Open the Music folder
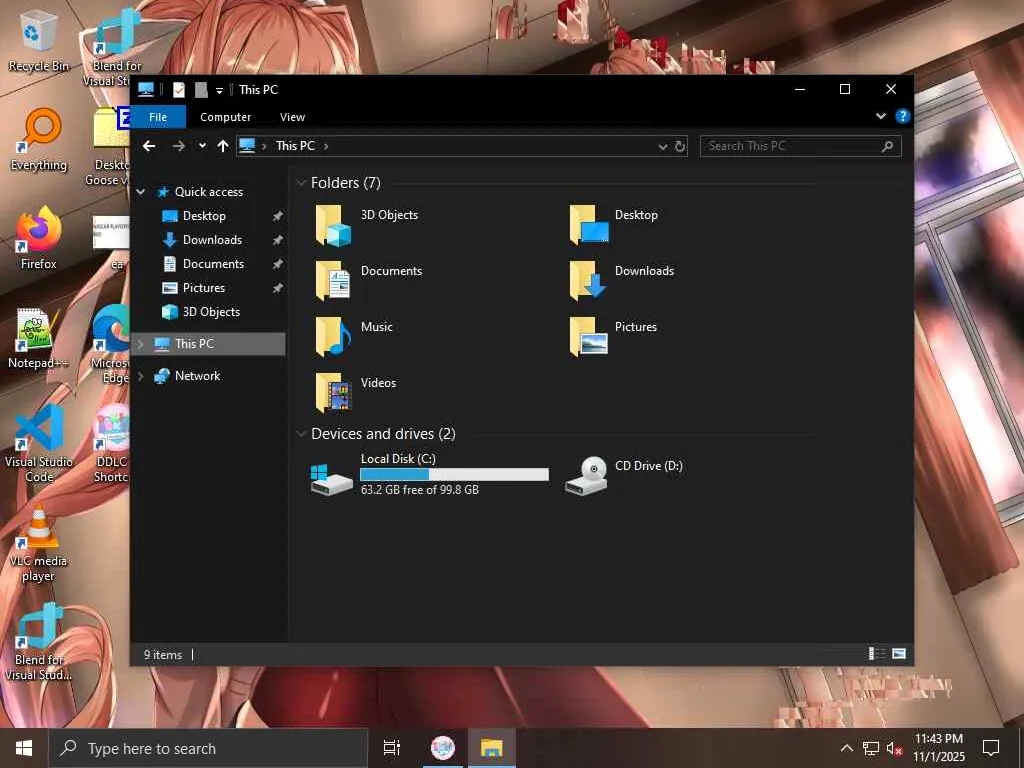Image resolution: width=1024 pixels, height=768 pixels. pos(333,337)
